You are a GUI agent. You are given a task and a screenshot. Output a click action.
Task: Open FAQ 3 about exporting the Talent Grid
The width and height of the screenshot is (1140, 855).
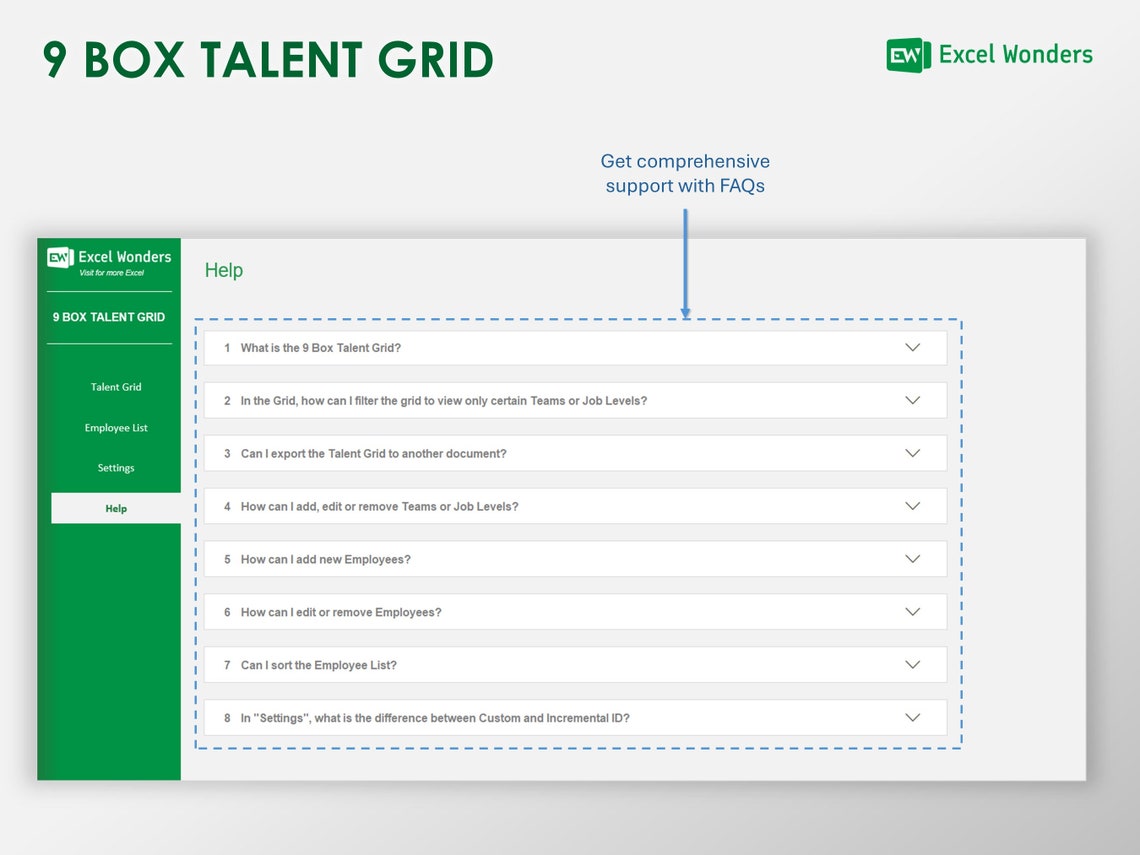575,452
